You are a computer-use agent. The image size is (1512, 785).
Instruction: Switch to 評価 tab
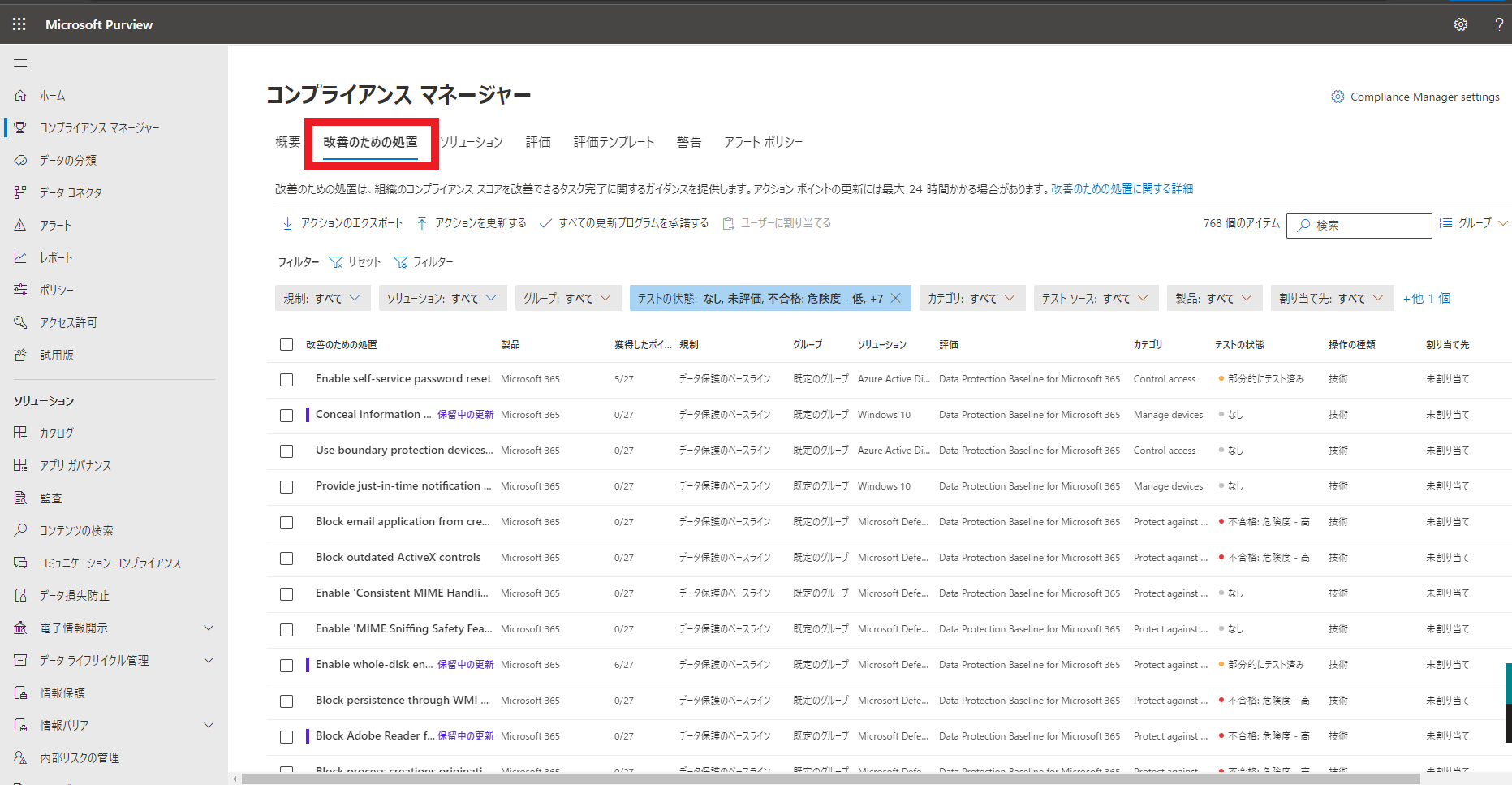click(x=538, y=142)
